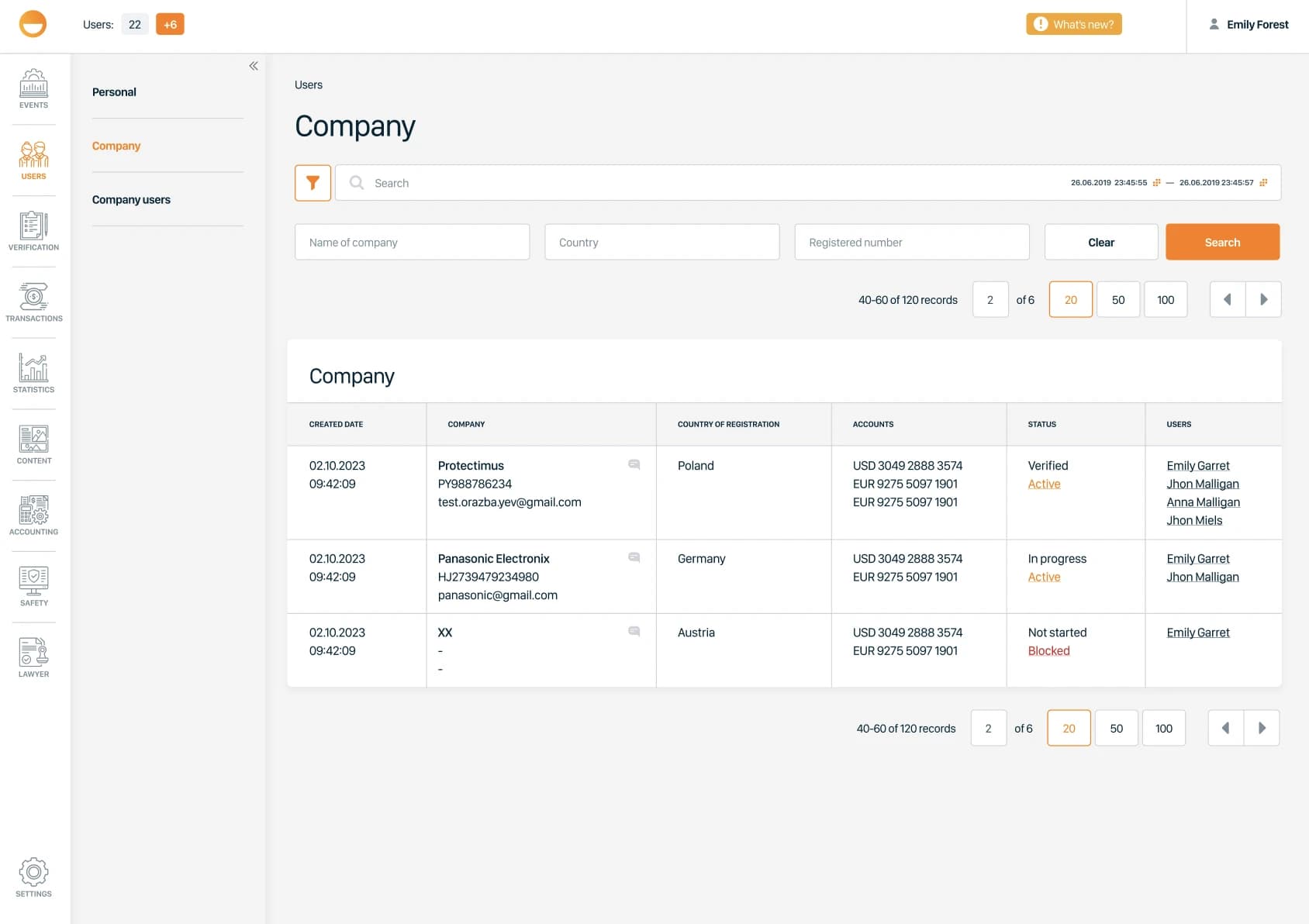Go to next page in top pagination
The width and height of the screenshot is (1309, 924).
click(x=1263, y=299)
